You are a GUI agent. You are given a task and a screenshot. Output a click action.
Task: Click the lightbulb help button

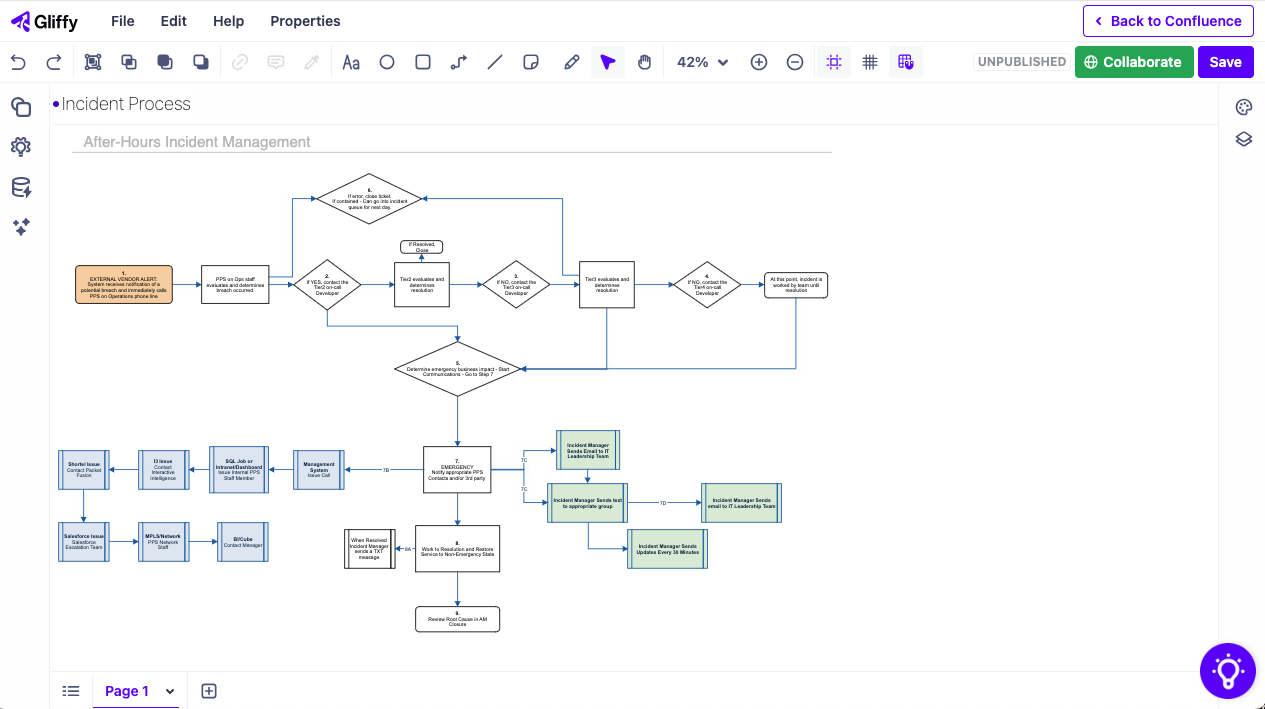coord(1228,670)
